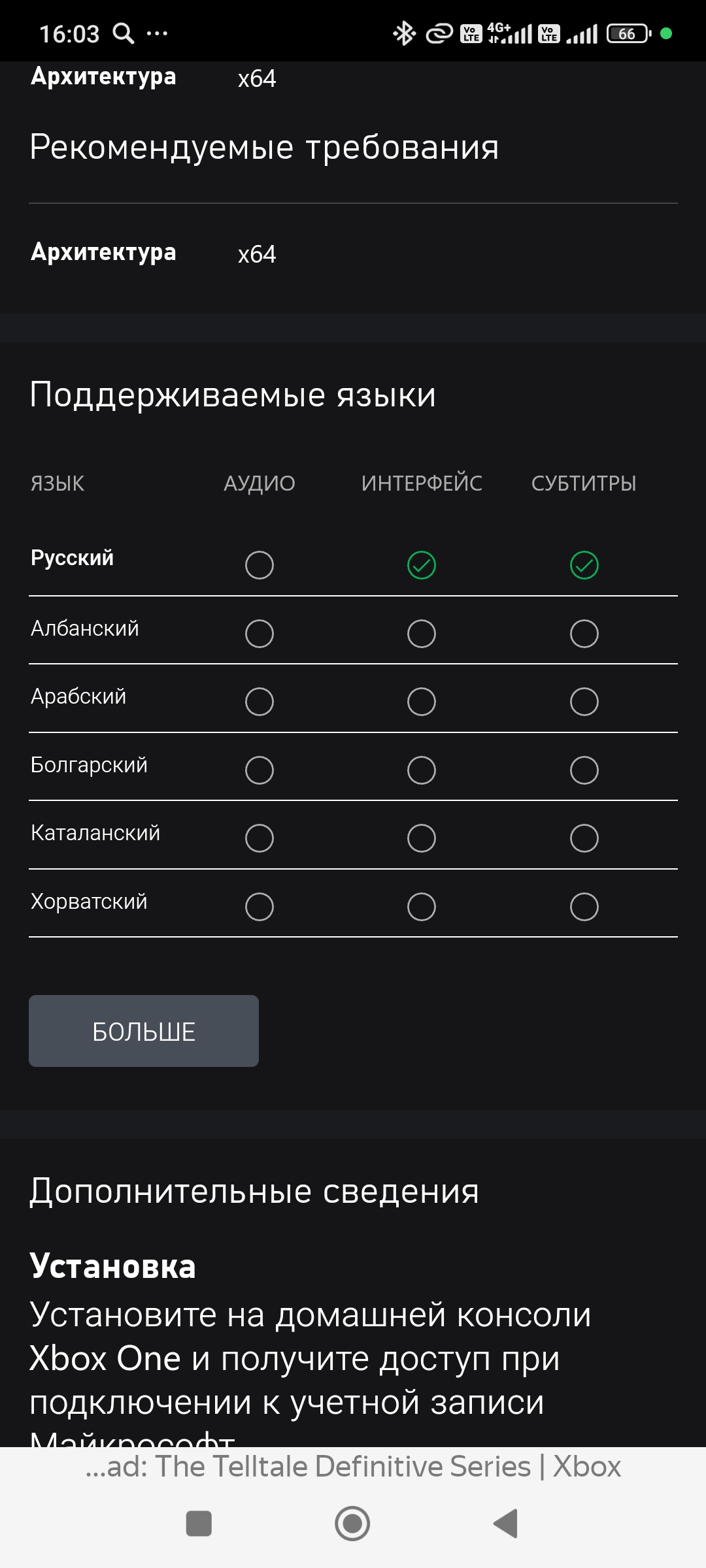Tap the Android back navigation triangle

[506, 1524]
